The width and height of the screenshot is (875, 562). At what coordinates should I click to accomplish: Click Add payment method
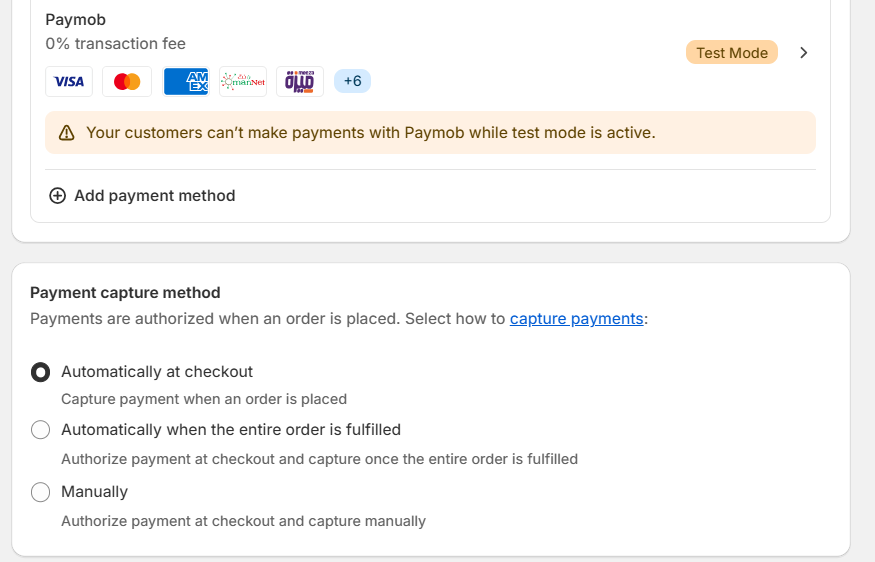click(155, 196)
